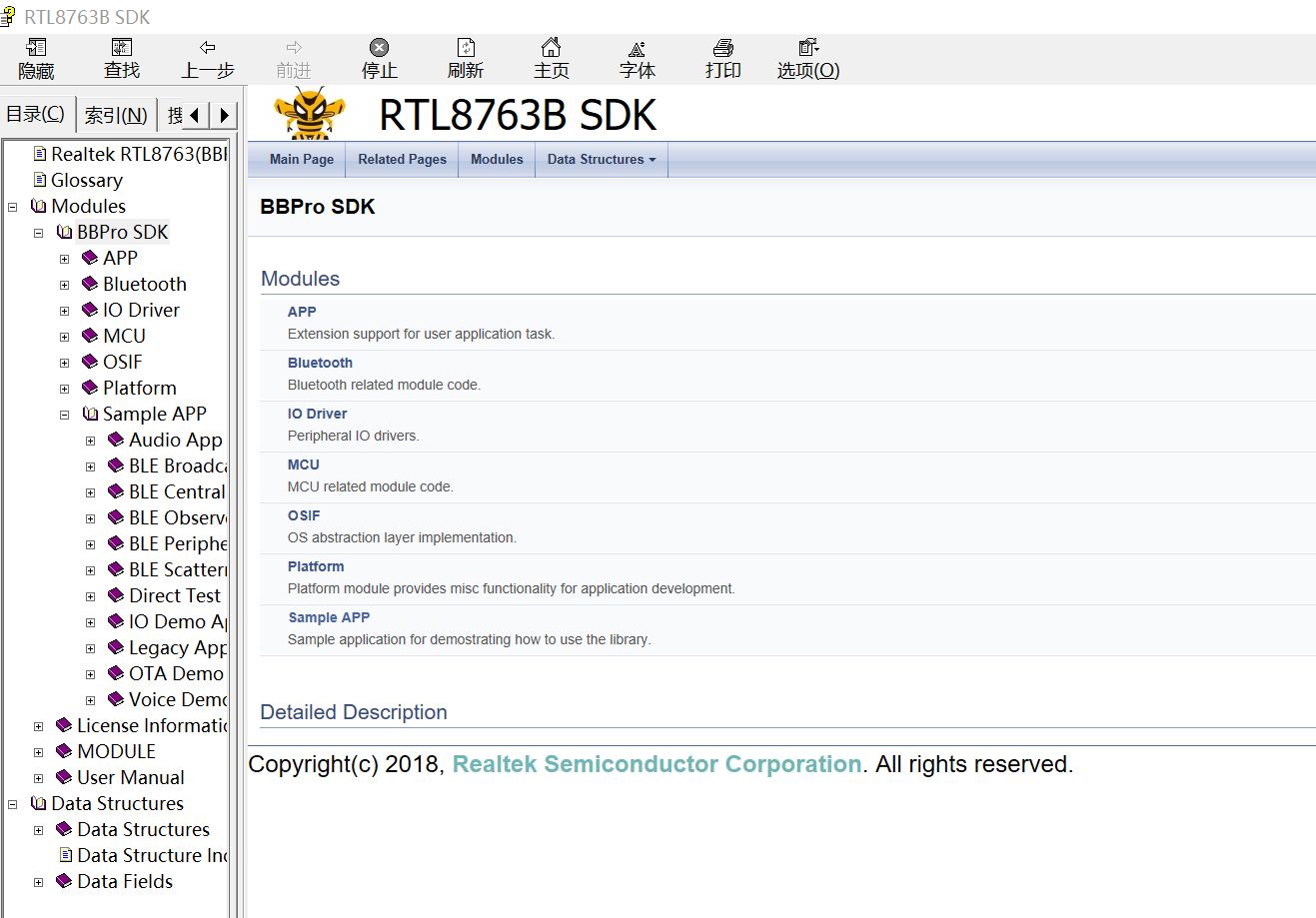Click the book icon beside MODULE
The width and height of the screenshot is (1316, 918).
click(x=64, y=751)
